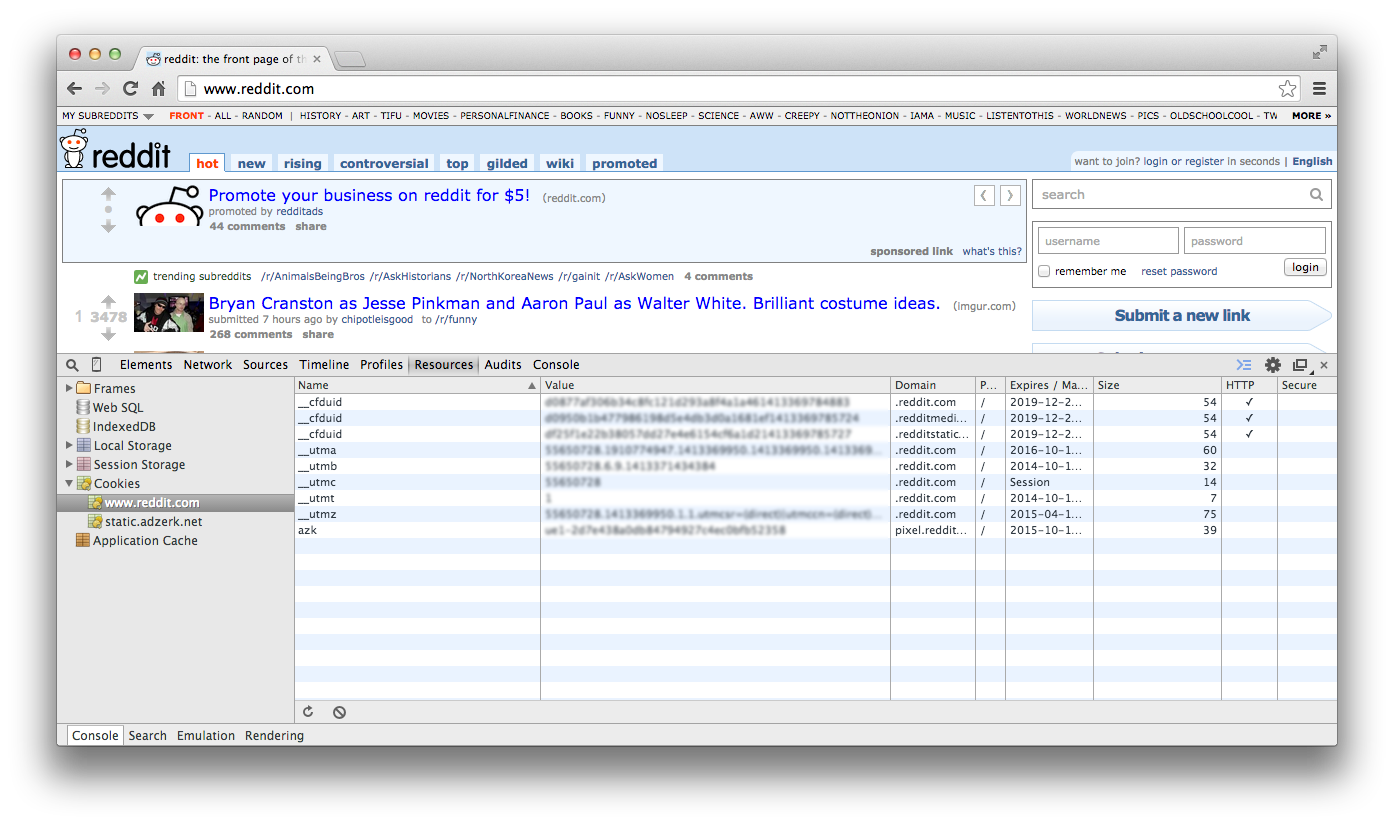The height and width of the screenshot is (825, 1394).
Task: Click the DevTools inspect element magnifier icon
Action: tap(73, 365)
